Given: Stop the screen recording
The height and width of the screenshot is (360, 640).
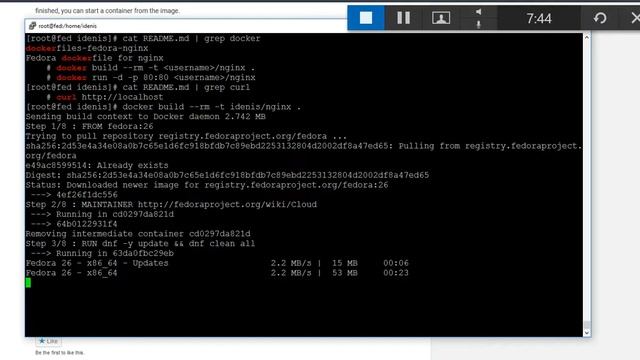Looking at the screenshot, I should (366, 18).
